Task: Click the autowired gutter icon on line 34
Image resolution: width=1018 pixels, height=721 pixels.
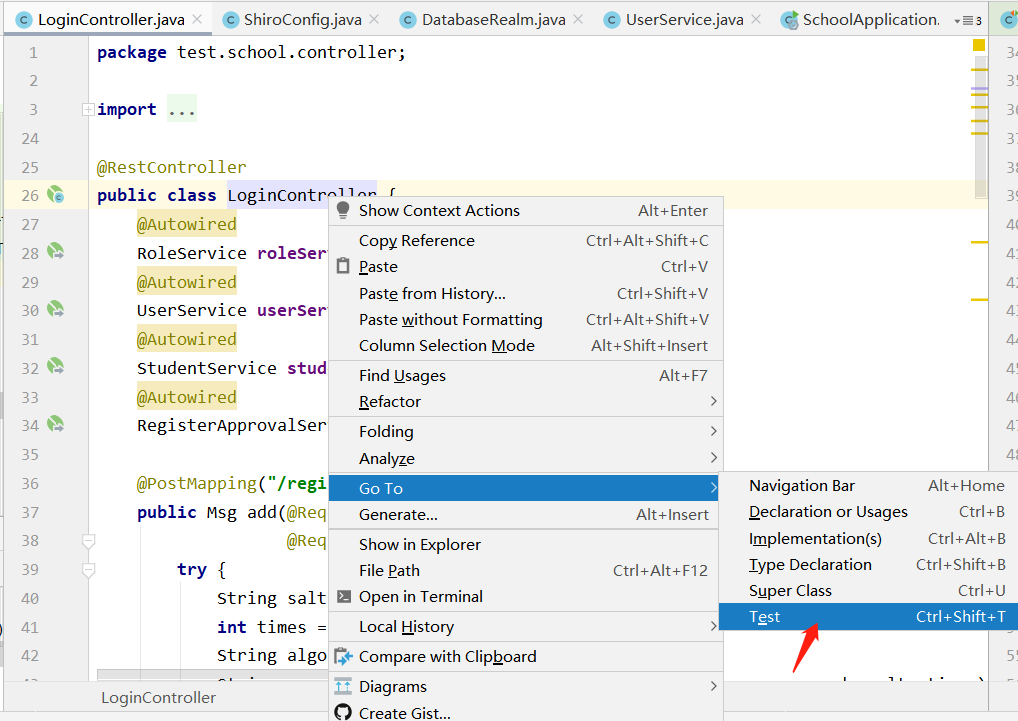Action: click(56, 424)
